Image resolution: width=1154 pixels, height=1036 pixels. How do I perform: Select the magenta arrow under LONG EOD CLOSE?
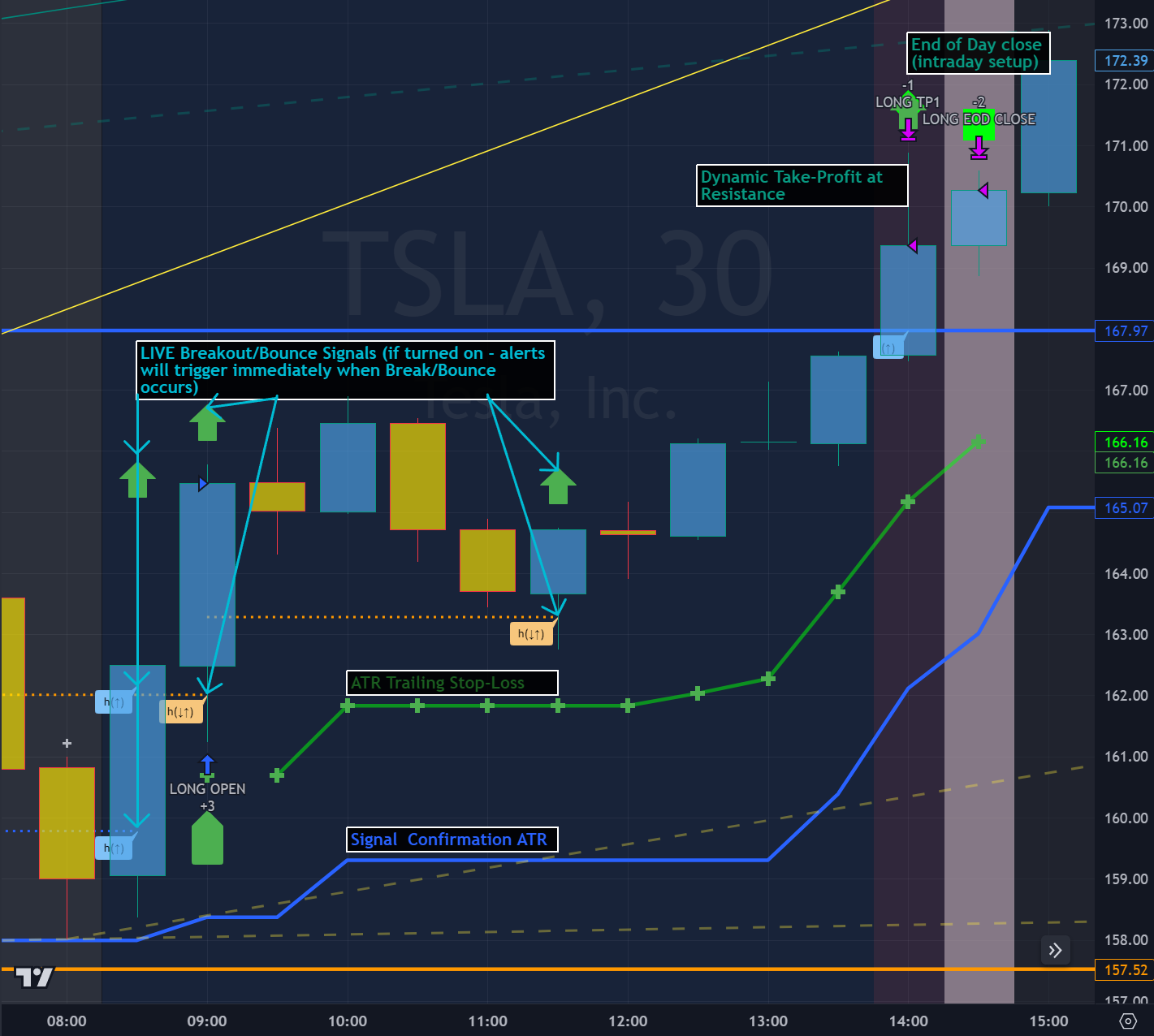[979, 149]
